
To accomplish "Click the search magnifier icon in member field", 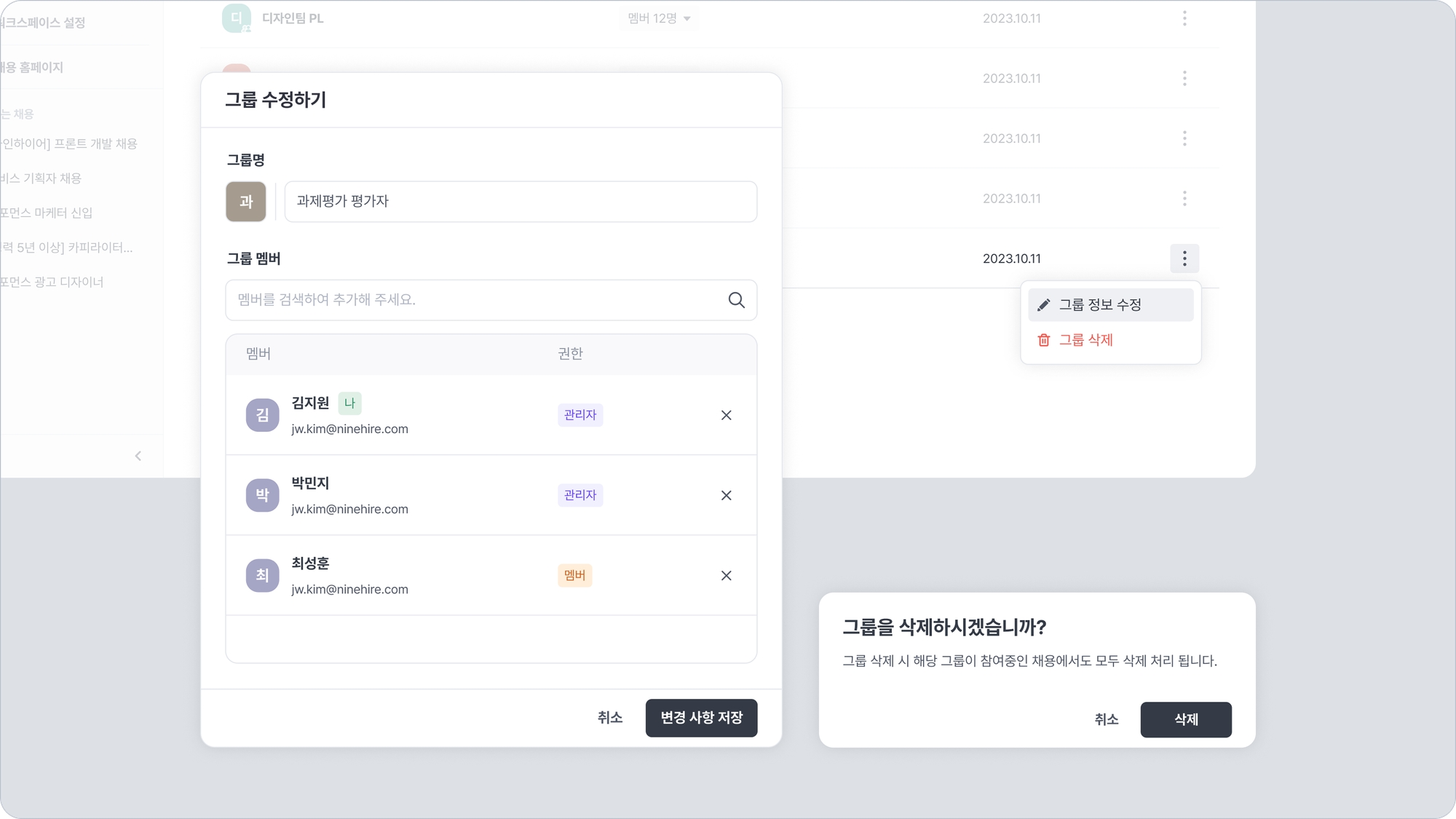I will [736, 300].
